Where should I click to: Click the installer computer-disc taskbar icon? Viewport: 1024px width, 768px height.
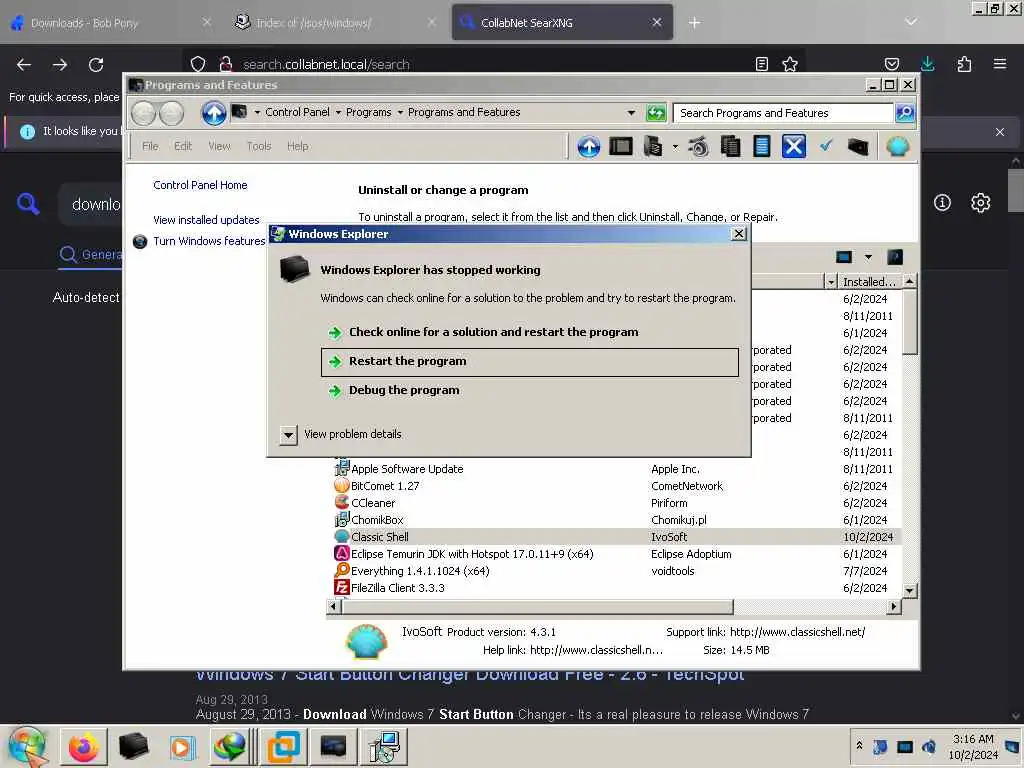point(385,747)
